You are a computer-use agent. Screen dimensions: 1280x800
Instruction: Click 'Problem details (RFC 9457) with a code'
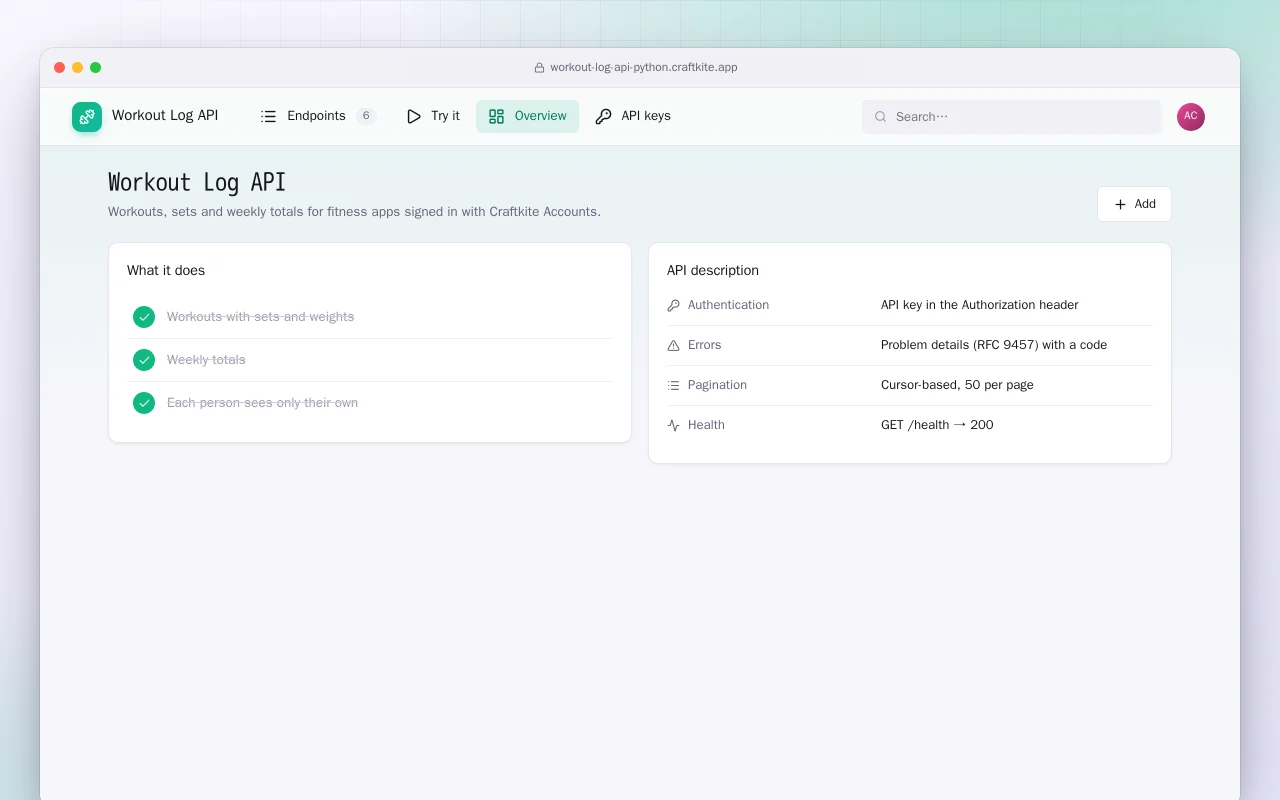pos(994,345)
